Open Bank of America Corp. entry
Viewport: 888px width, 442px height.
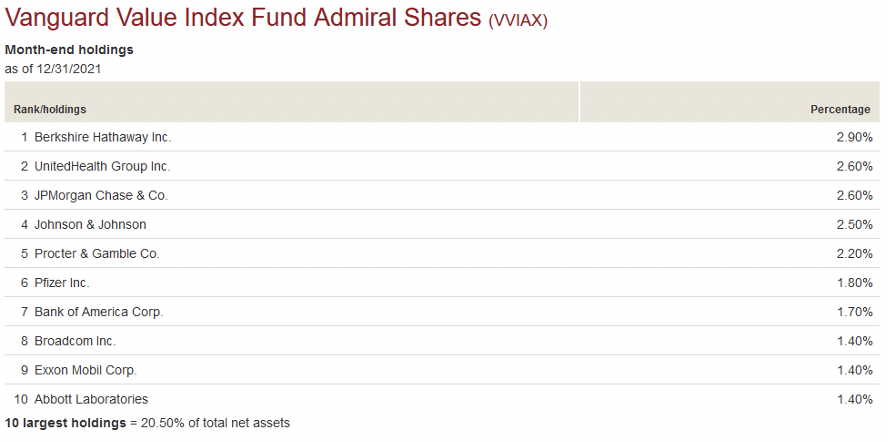pos(99,312)
